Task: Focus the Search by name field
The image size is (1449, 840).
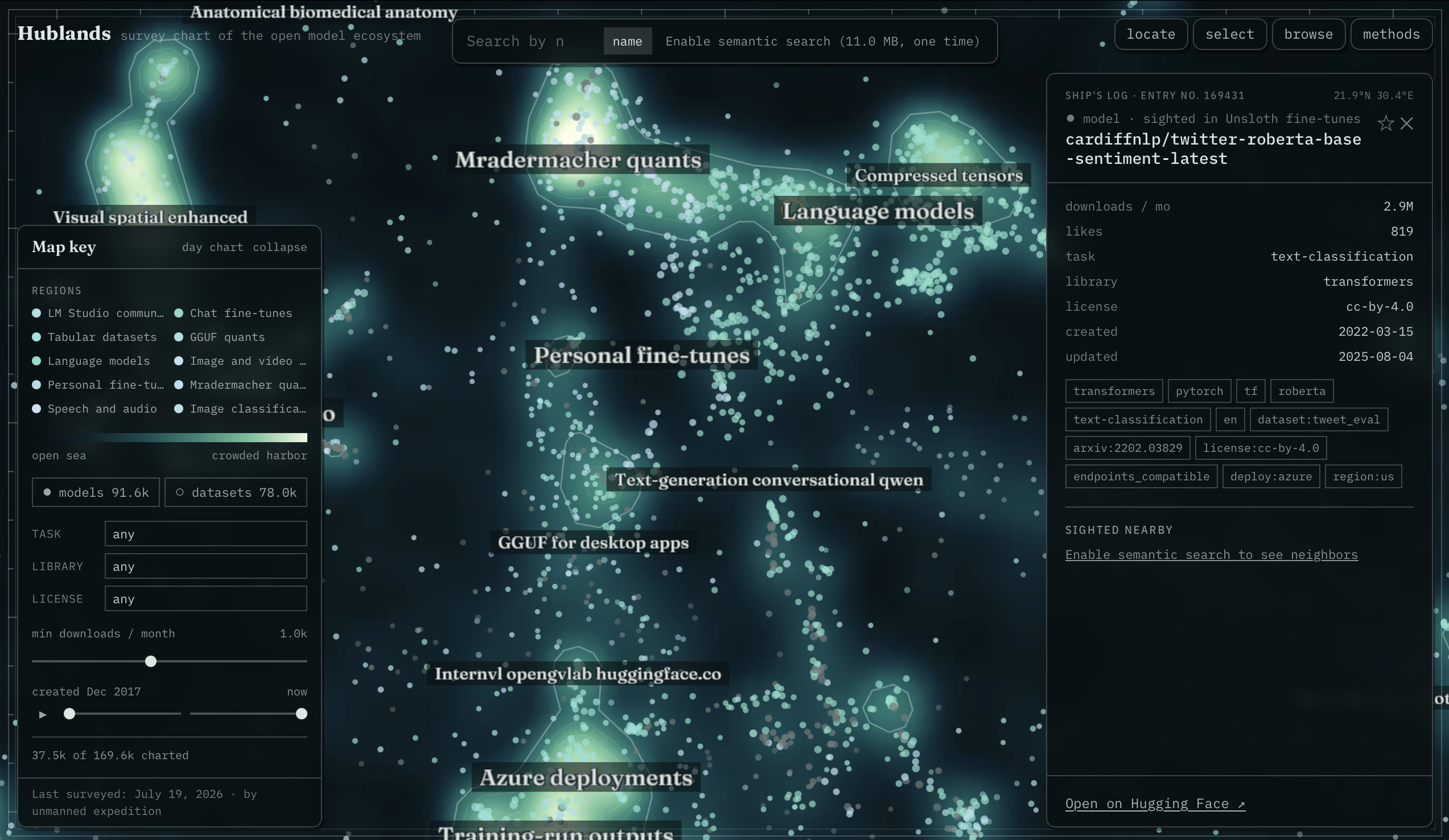Action: click(529, 41)
